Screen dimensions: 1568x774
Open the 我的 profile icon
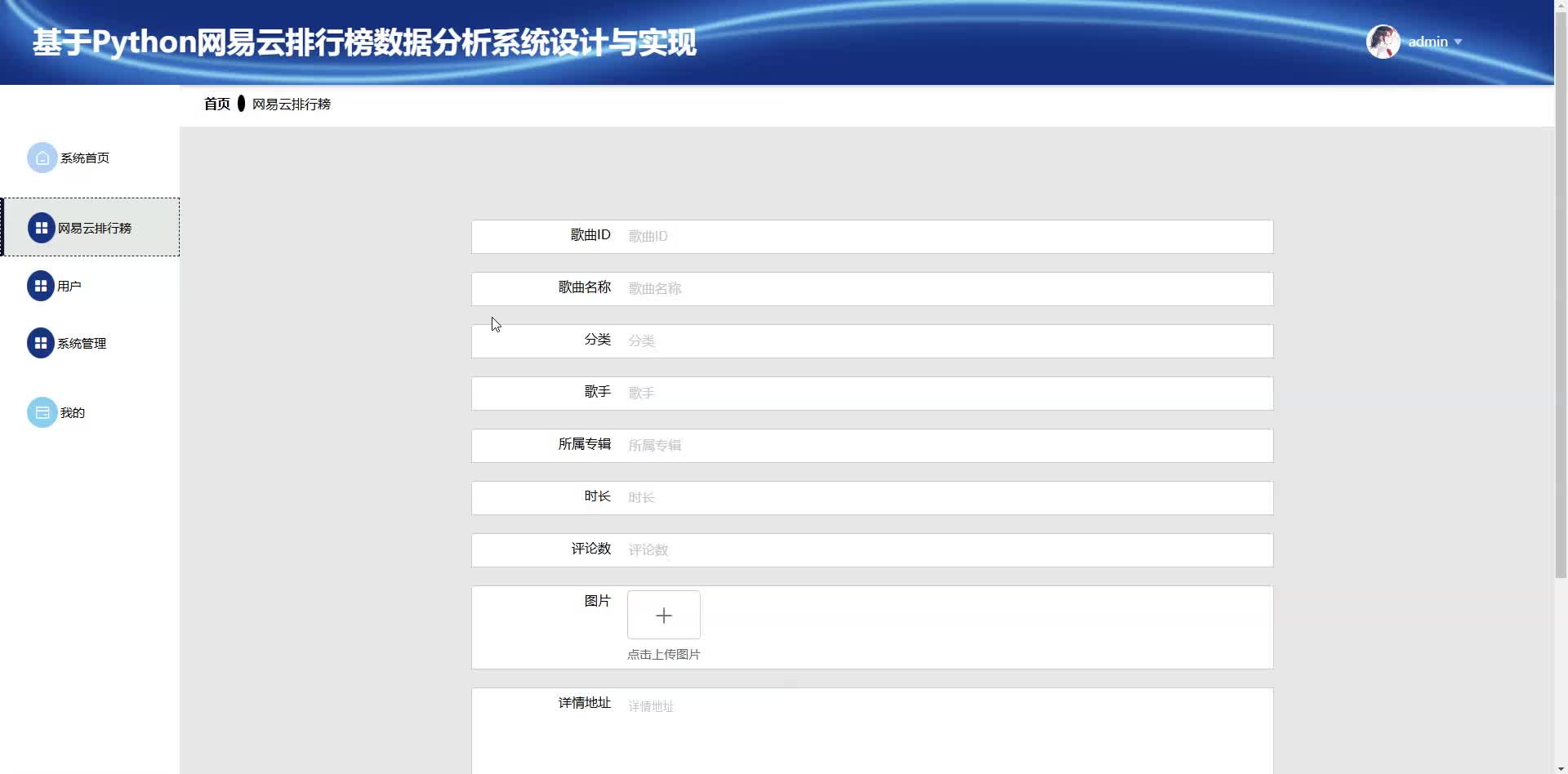[x=42, y=412]
